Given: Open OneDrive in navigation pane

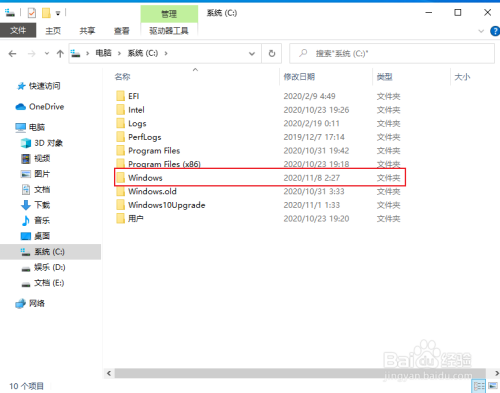Looking at the screenshot, I should 46,107.
